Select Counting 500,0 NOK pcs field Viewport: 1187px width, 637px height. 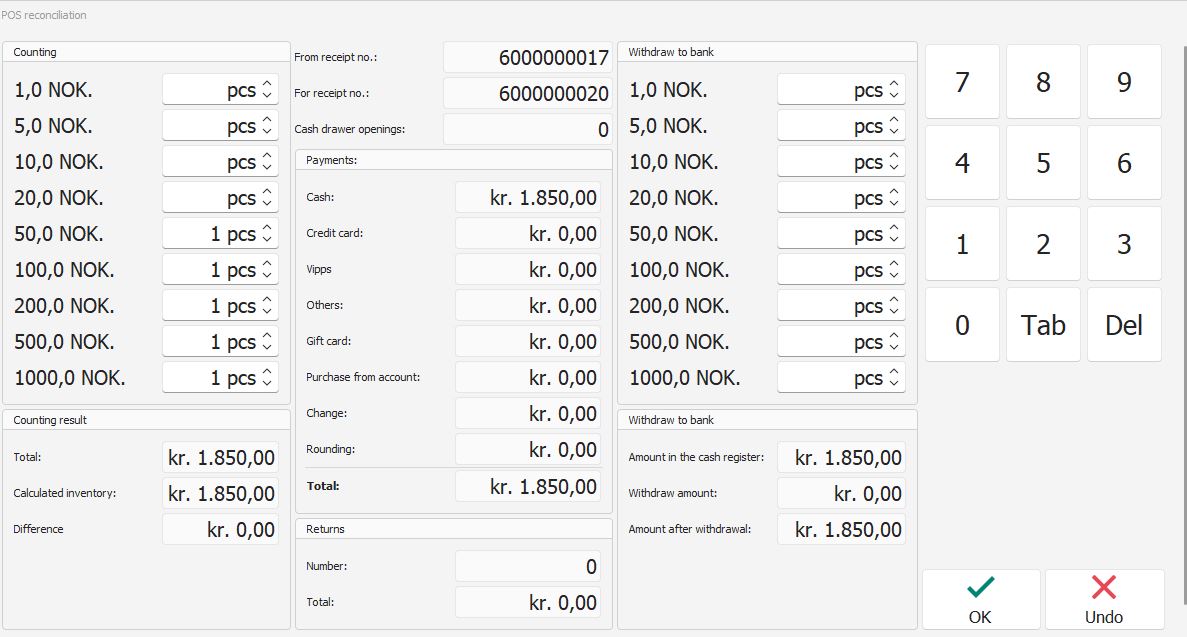(x=220, y=342)
